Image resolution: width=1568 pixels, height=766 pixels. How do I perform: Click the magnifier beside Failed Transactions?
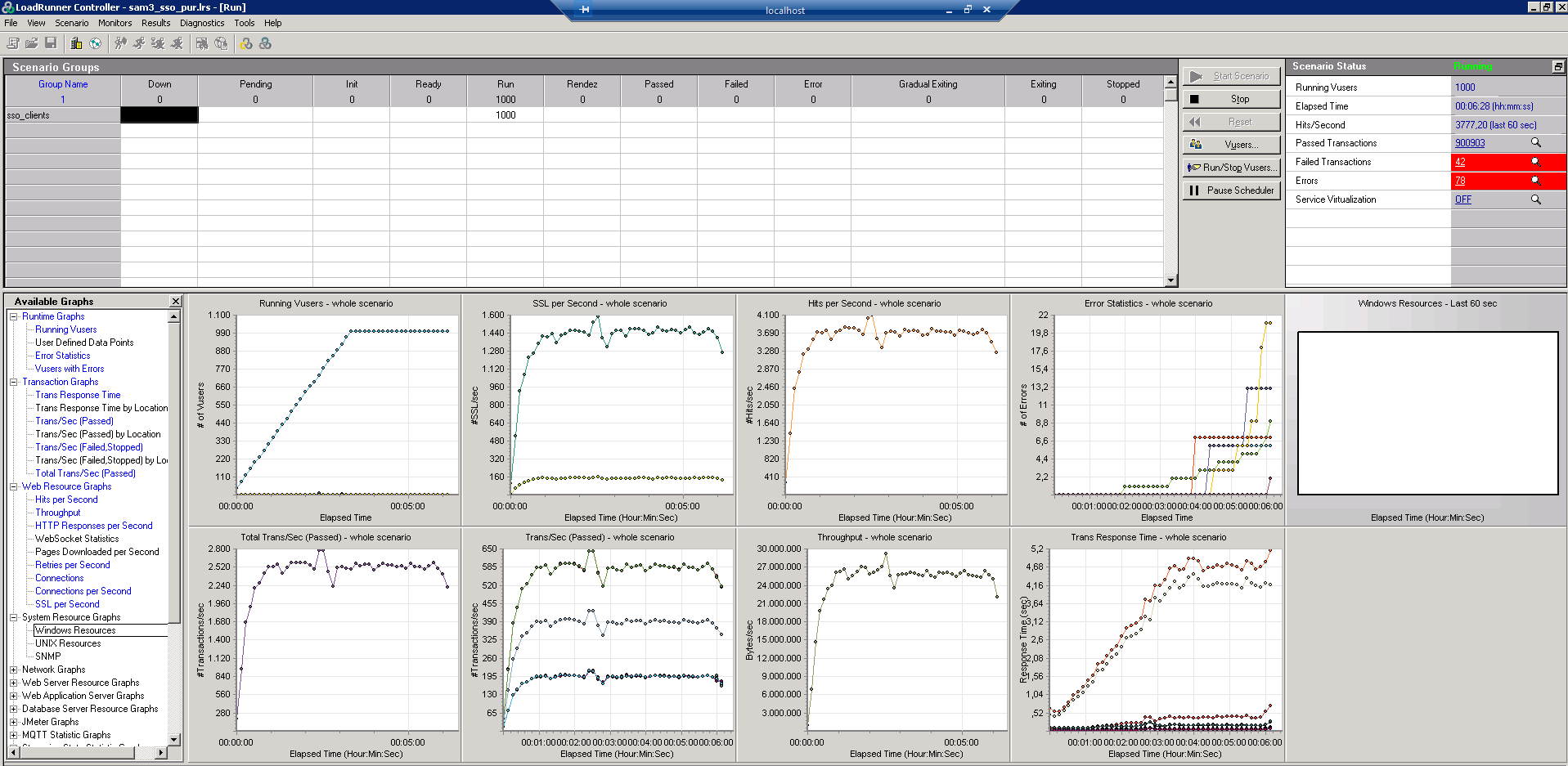click(x=1536, y=162)
